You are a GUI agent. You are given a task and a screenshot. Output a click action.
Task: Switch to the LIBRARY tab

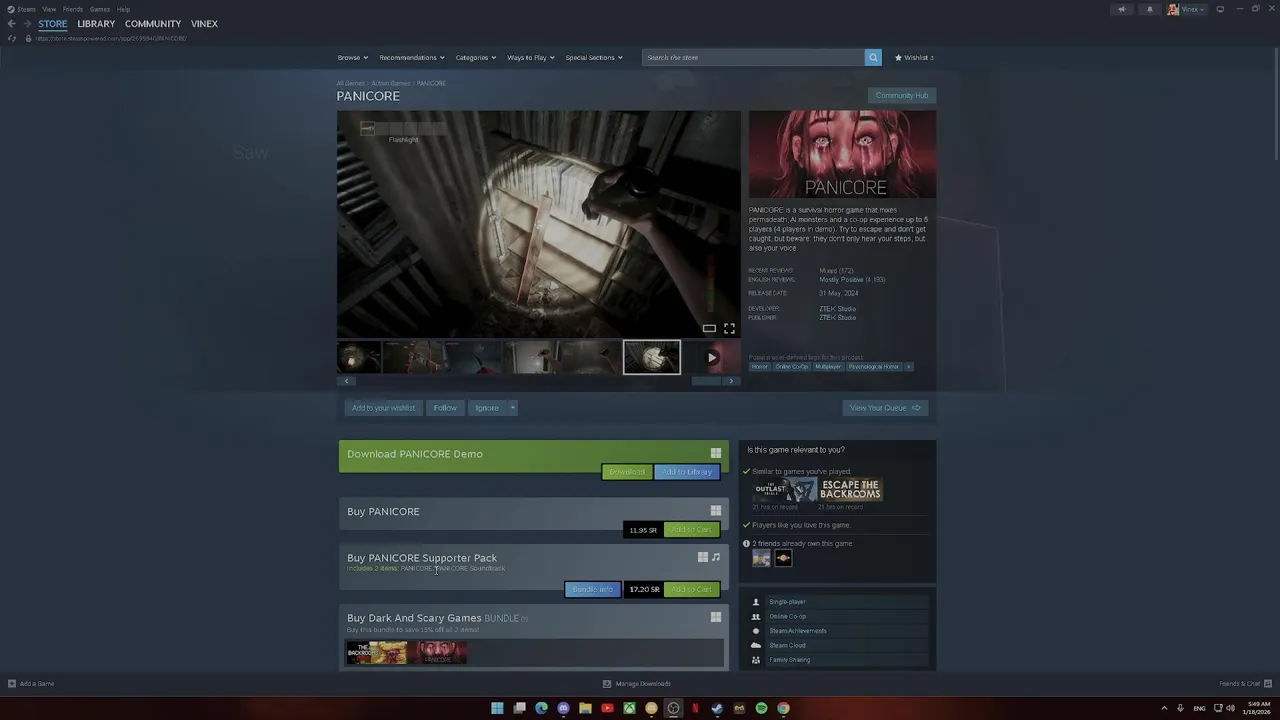point(96,24)
